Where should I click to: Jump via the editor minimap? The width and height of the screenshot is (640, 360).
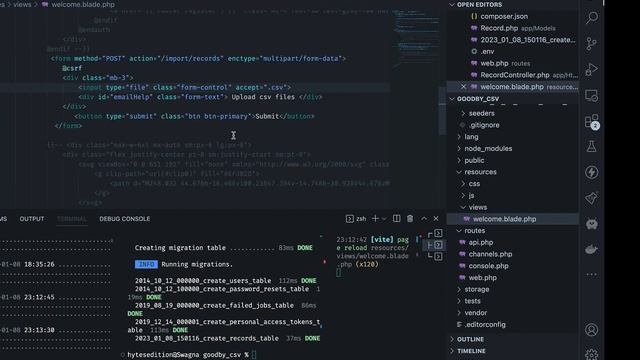416,37
